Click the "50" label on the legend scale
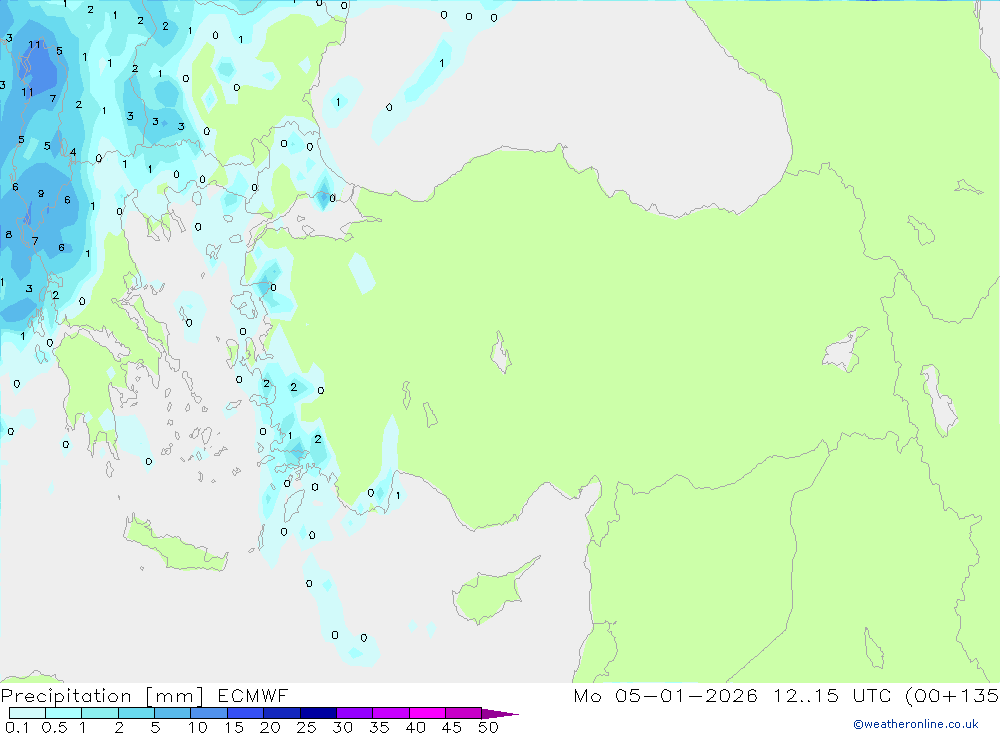This screenshot has width=1000, height=733. [487, 727]
